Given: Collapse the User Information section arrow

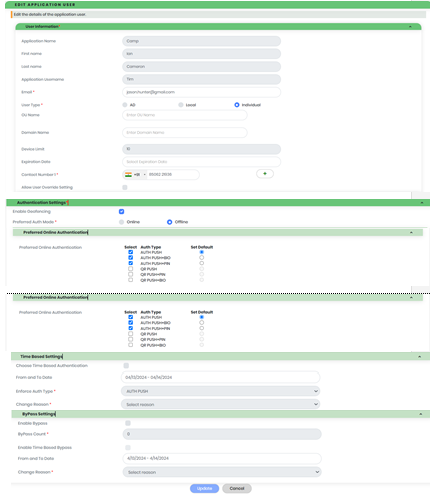Looking at the screenshot, I should pos(410,27).
